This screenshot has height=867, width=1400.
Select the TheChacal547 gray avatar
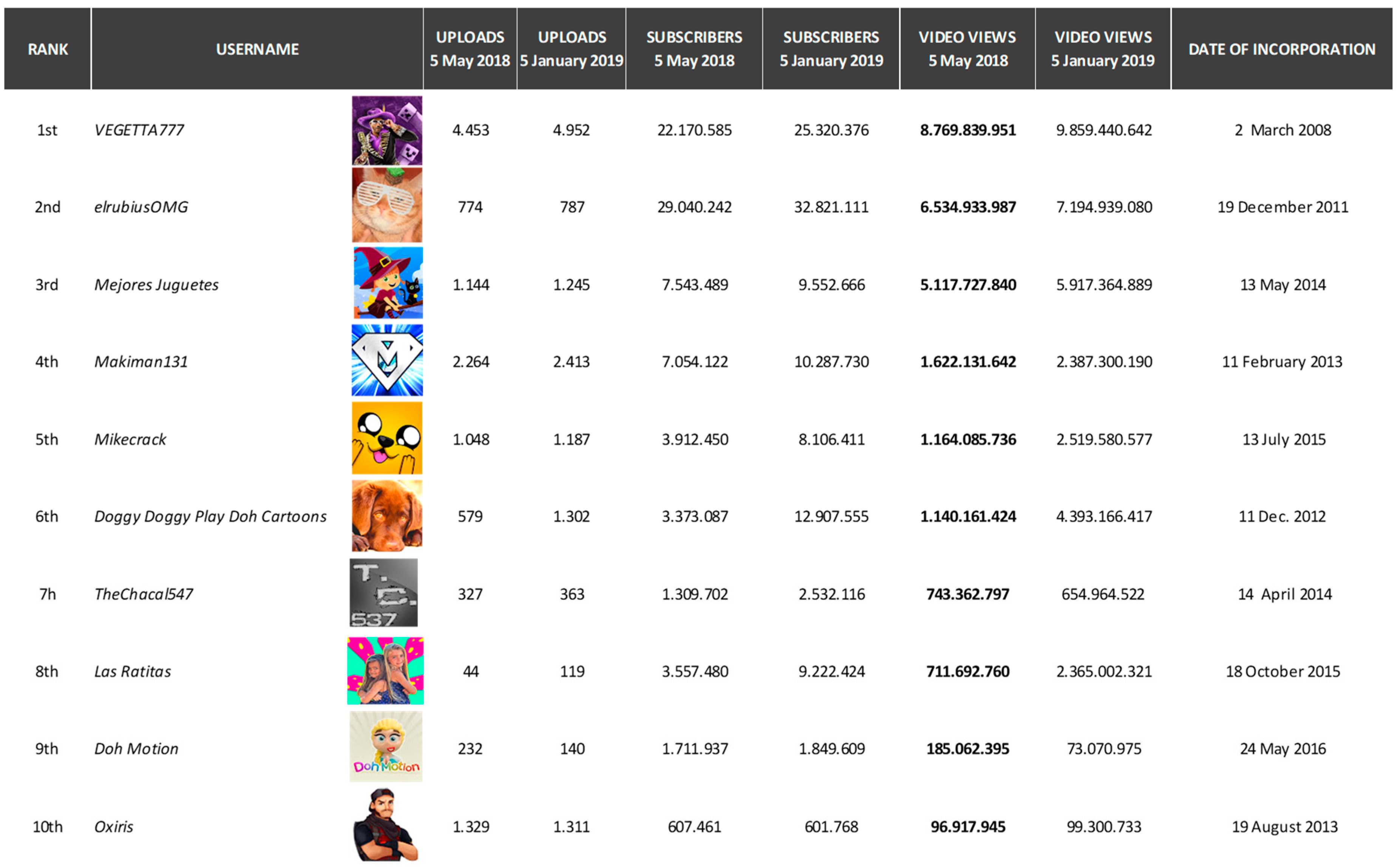[x=383, y=592]
